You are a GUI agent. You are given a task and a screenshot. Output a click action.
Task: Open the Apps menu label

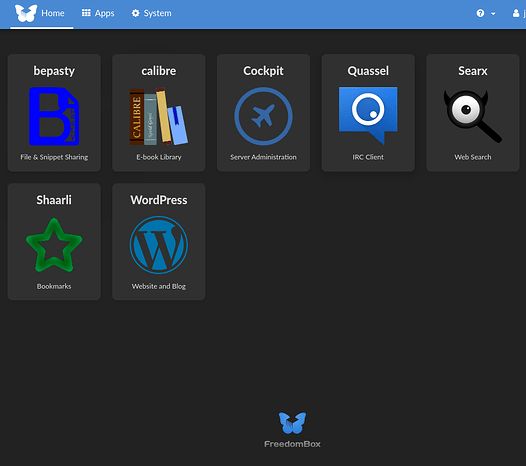point(104,13)
